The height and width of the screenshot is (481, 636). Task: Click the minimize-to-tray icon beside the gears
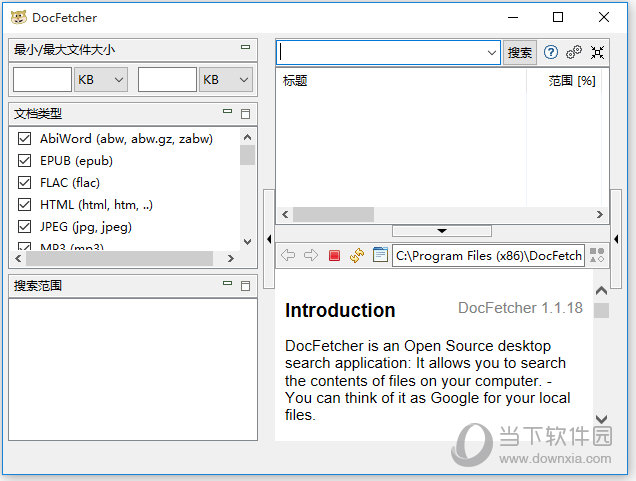597,52
